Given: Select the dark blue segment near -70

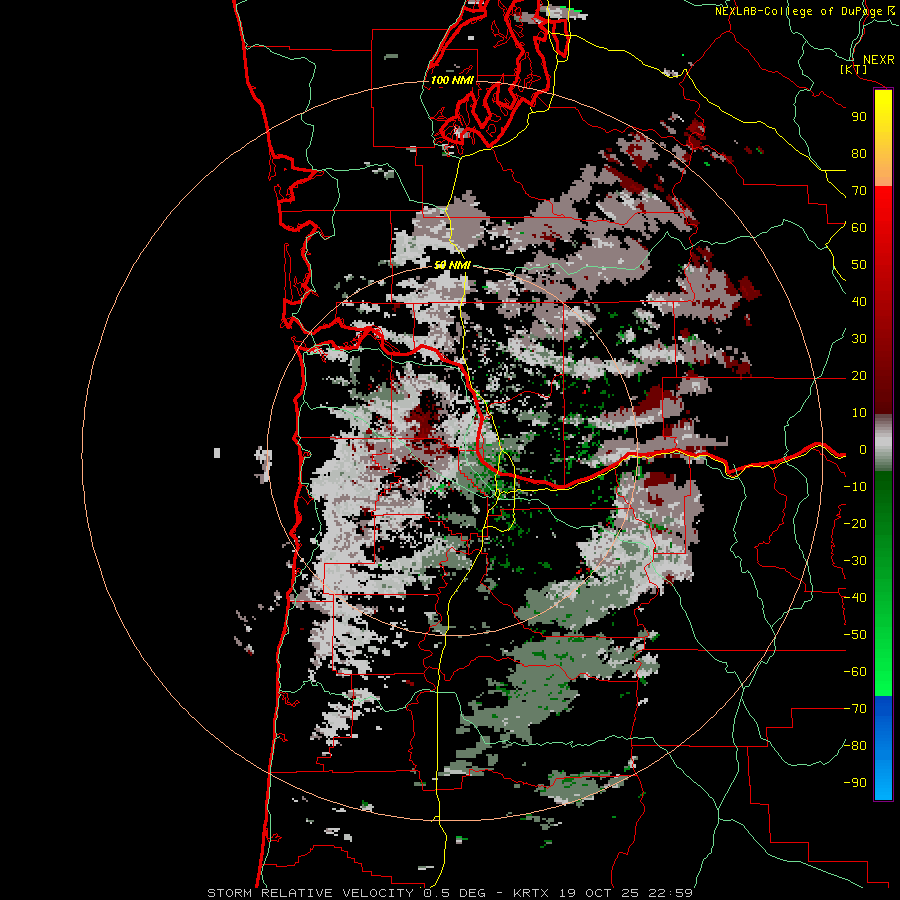Looking at the screenshot, I should (x=883, y=712).
